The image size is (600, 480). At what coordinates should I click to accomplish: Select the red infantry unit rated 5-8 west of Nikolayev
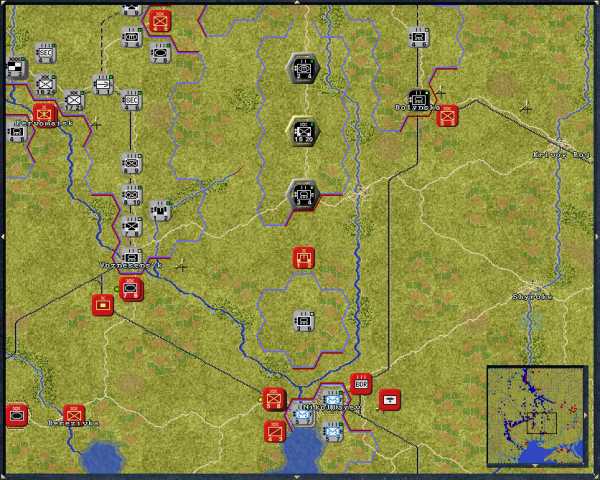(274, 399)
